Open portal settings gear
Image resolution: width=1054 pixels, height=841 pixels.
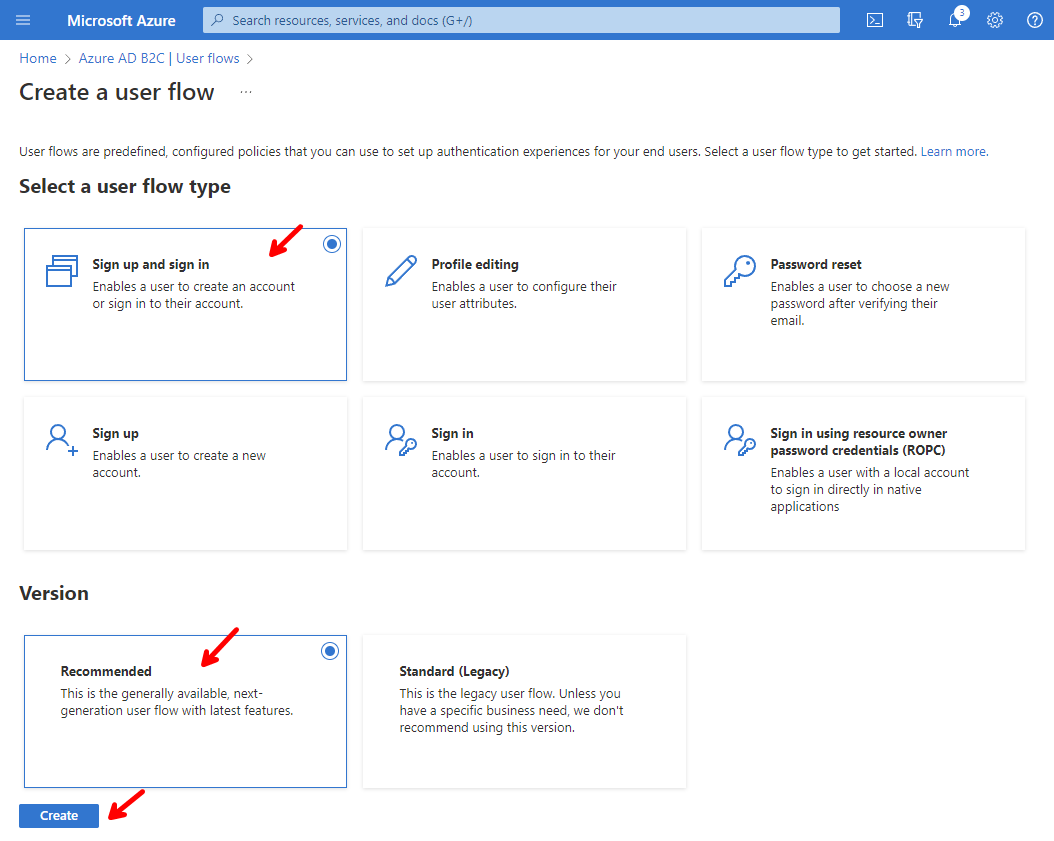click(995, 20)
